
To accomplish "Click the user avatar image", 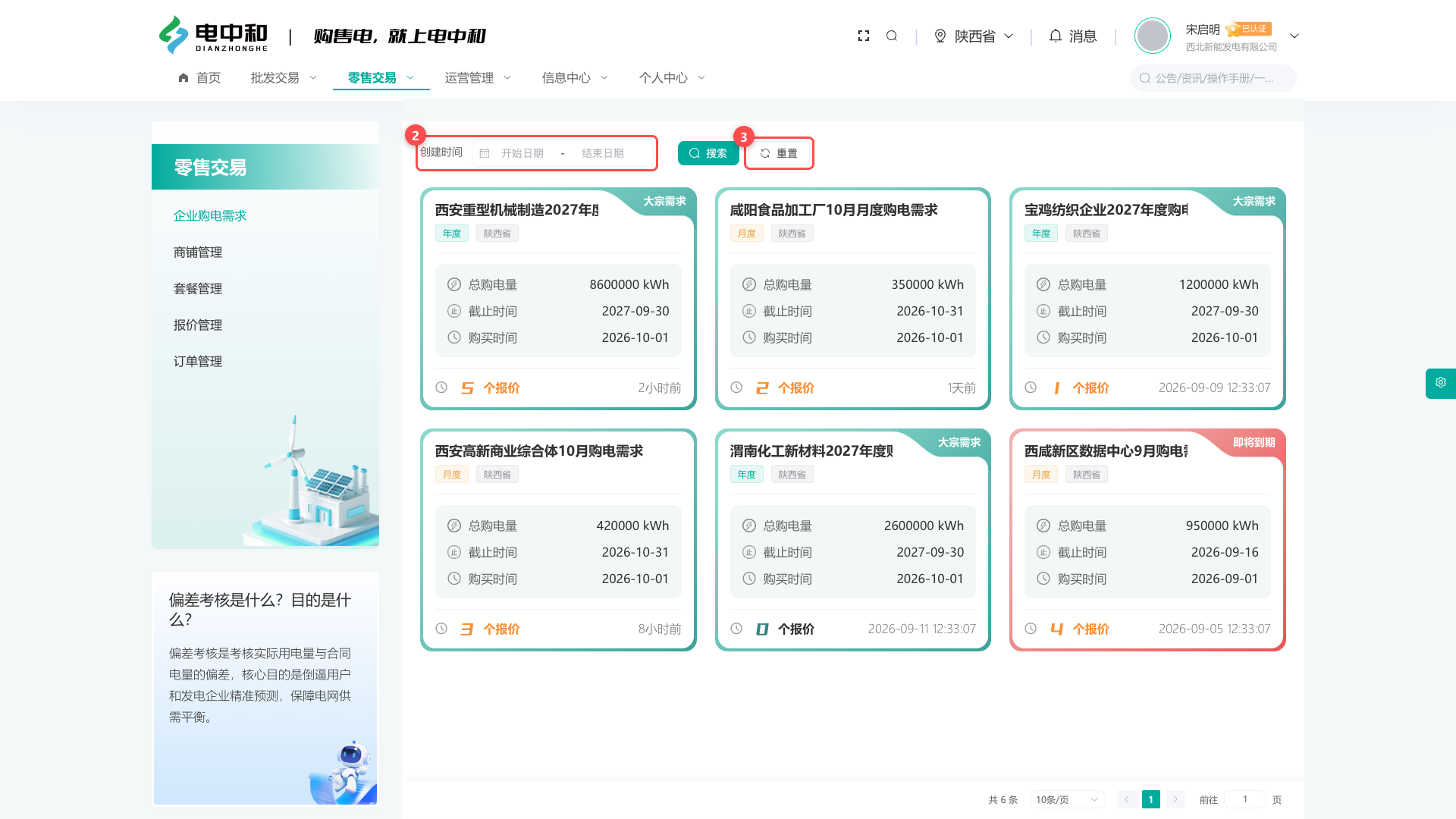I will 1153,36.
